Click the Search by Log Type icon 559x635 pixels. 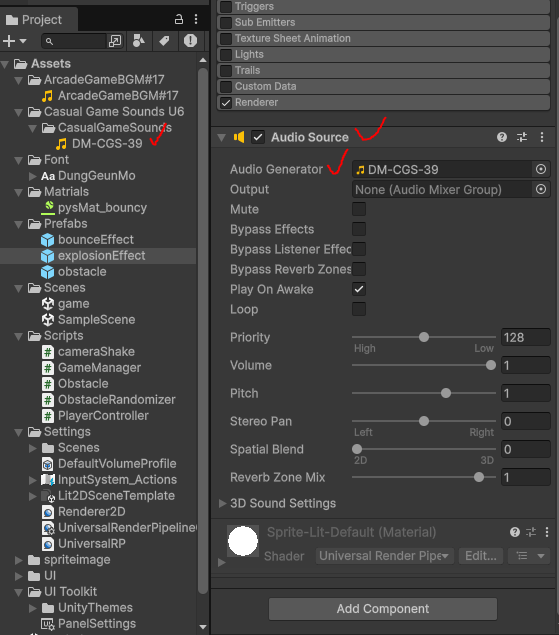pyautogui.click(x=190, y=41)
